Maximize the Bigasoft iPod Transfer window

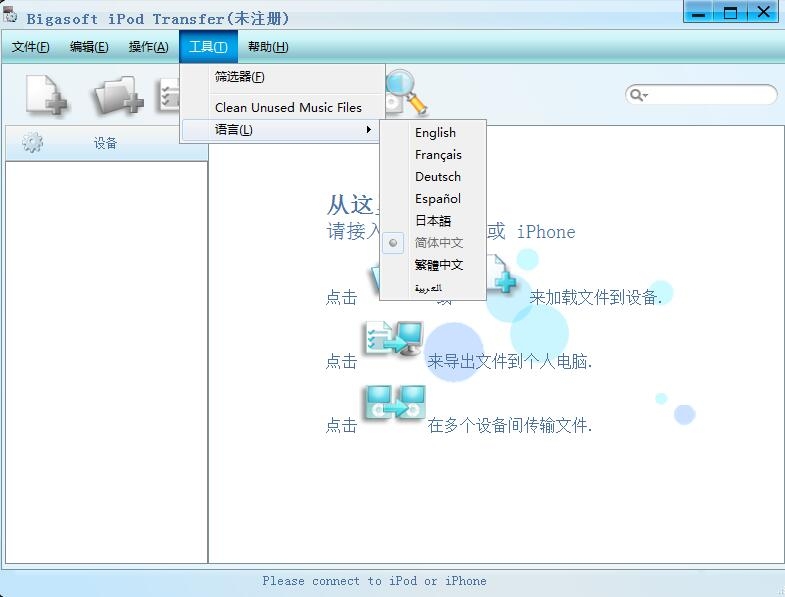click(x=730, y=12)
